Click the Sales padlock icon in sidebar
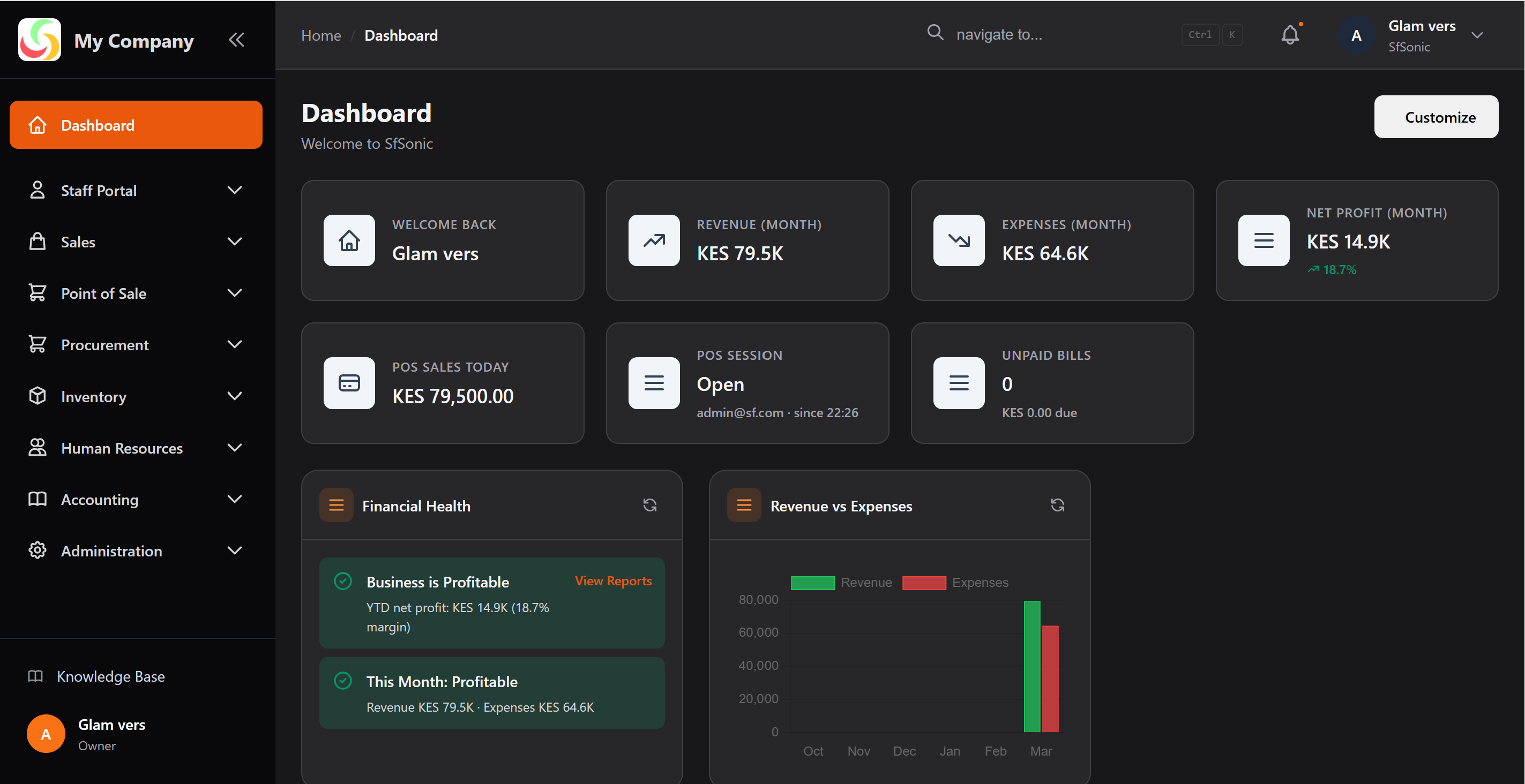The image size is (1525, 784). click(x=38, y=242)
